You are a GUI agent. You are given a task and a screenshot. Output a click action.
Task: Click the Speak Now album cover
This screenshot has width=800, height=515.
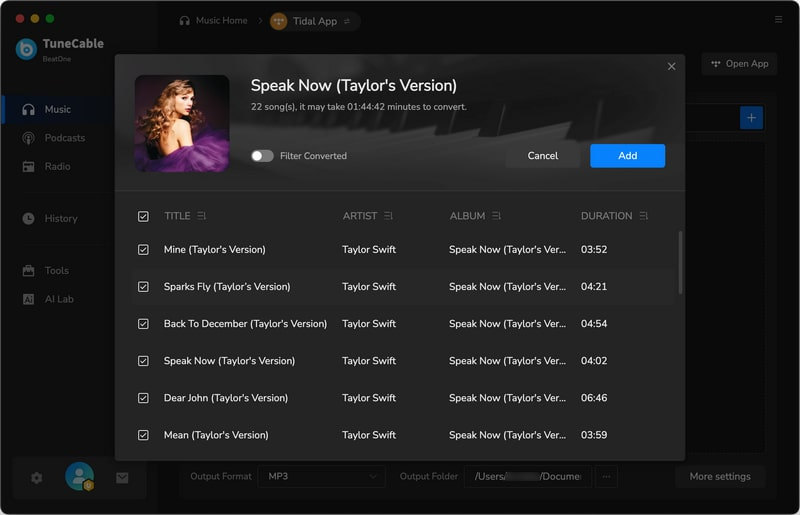[182, 124]
